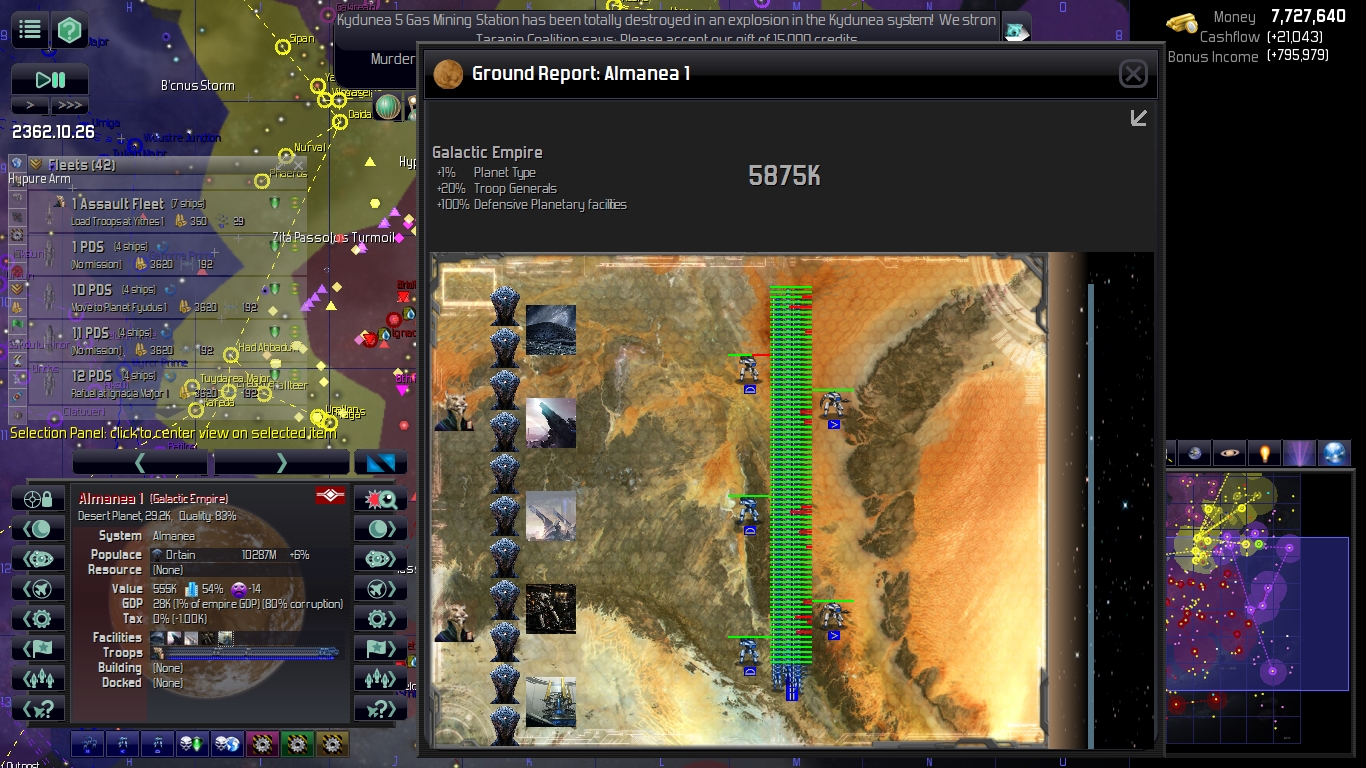This screenshot has height=768, width=1366.
Task: Switch minimap to blue galaxy globe tab
Action: pos(1335,454)
